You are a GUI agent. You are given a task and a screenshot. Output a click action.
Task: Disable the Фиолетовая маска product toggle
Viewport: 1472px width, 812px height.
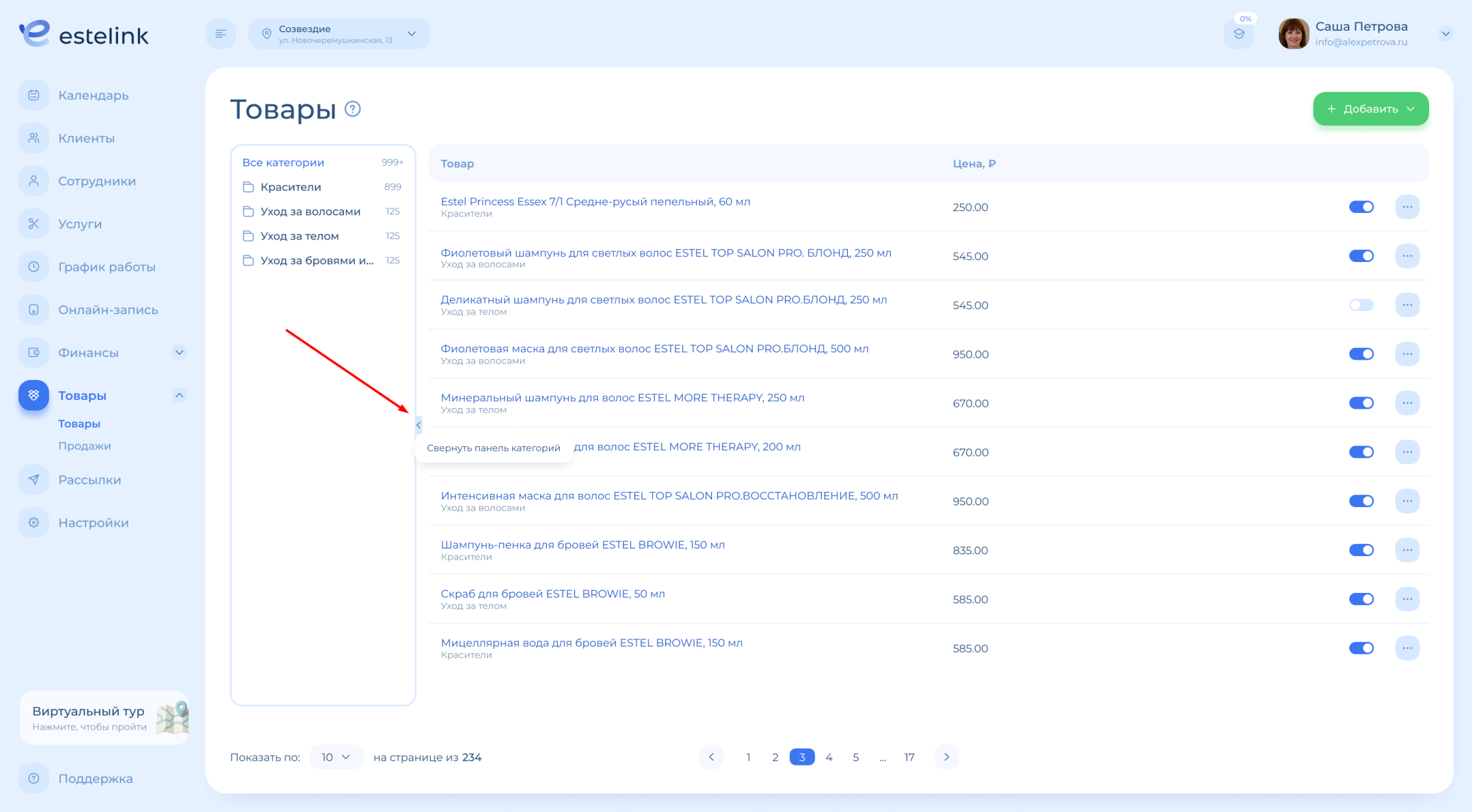1361,354
